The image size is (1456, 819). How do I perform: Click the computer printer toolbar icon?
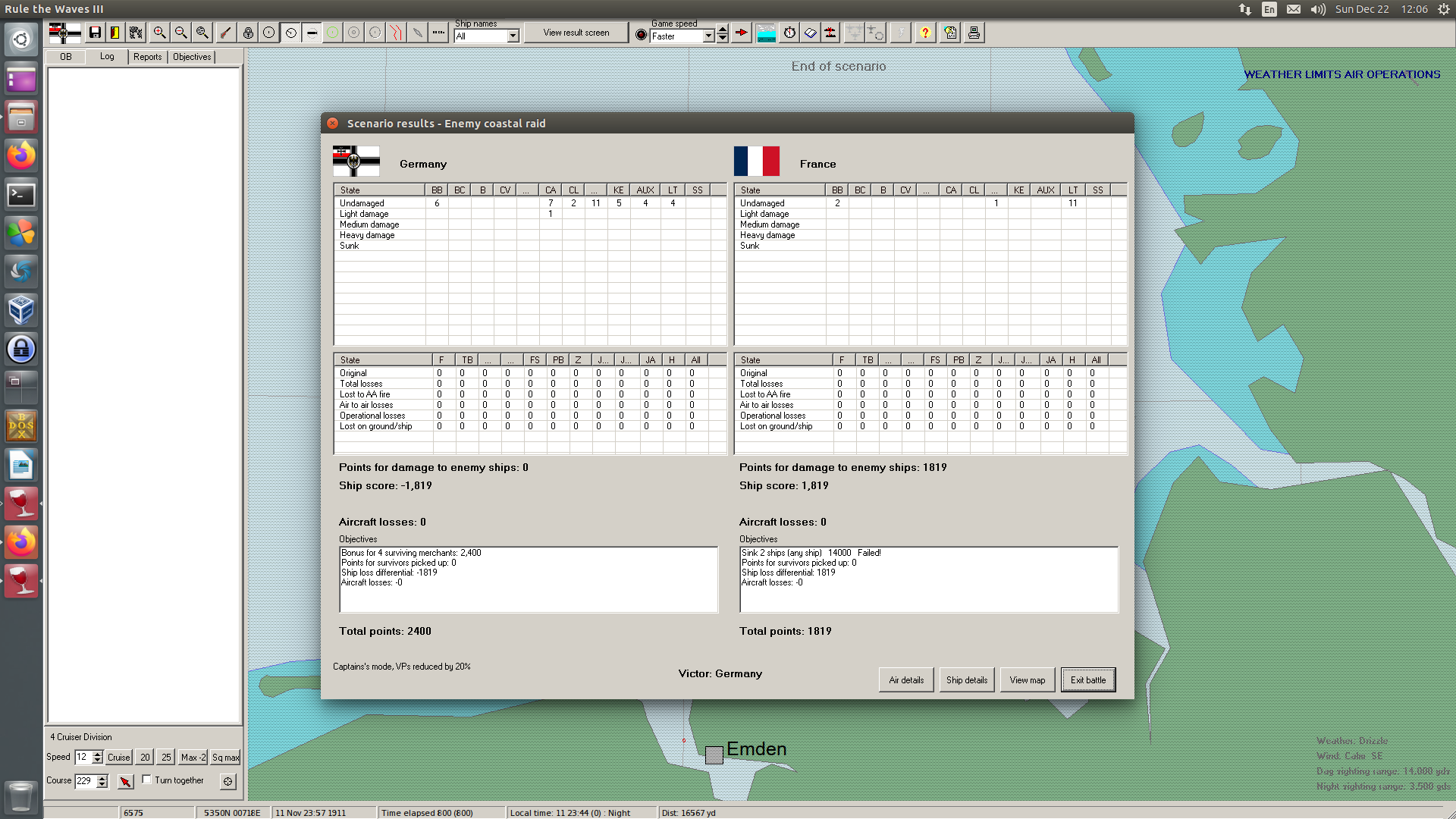[x=974, y=33]
